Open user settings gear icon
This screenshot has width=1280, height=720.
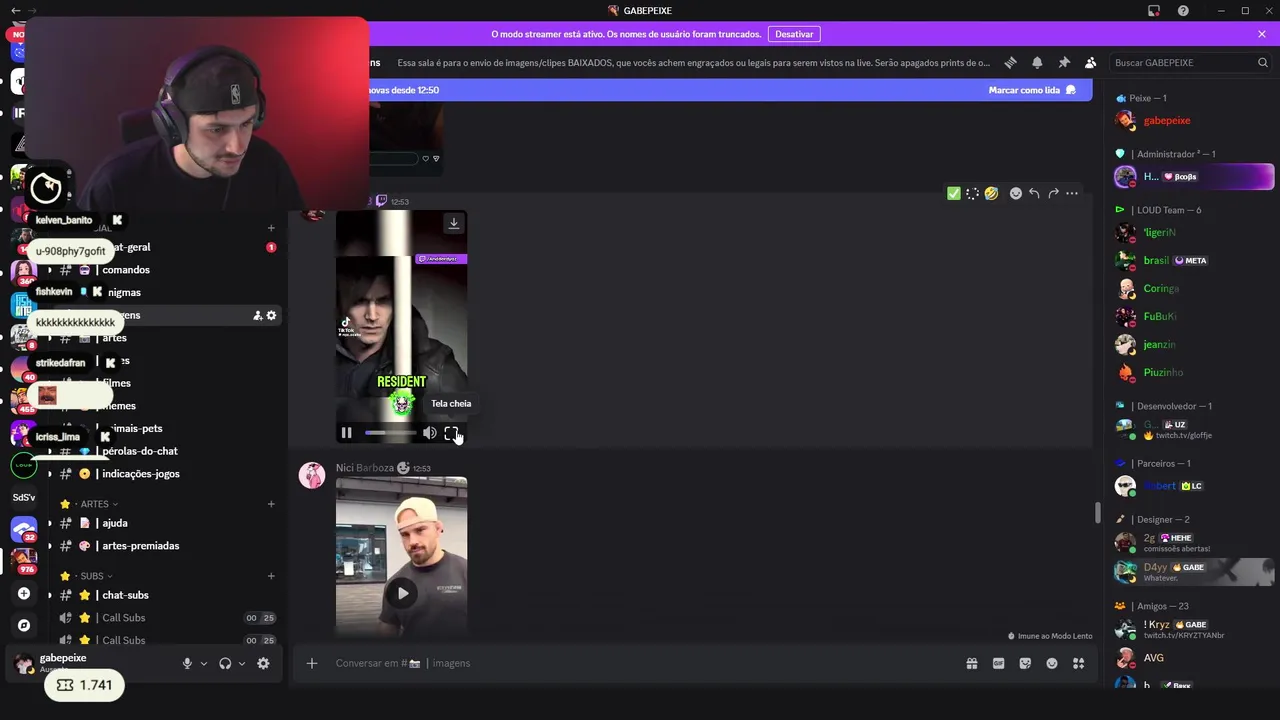click(263, 663)
